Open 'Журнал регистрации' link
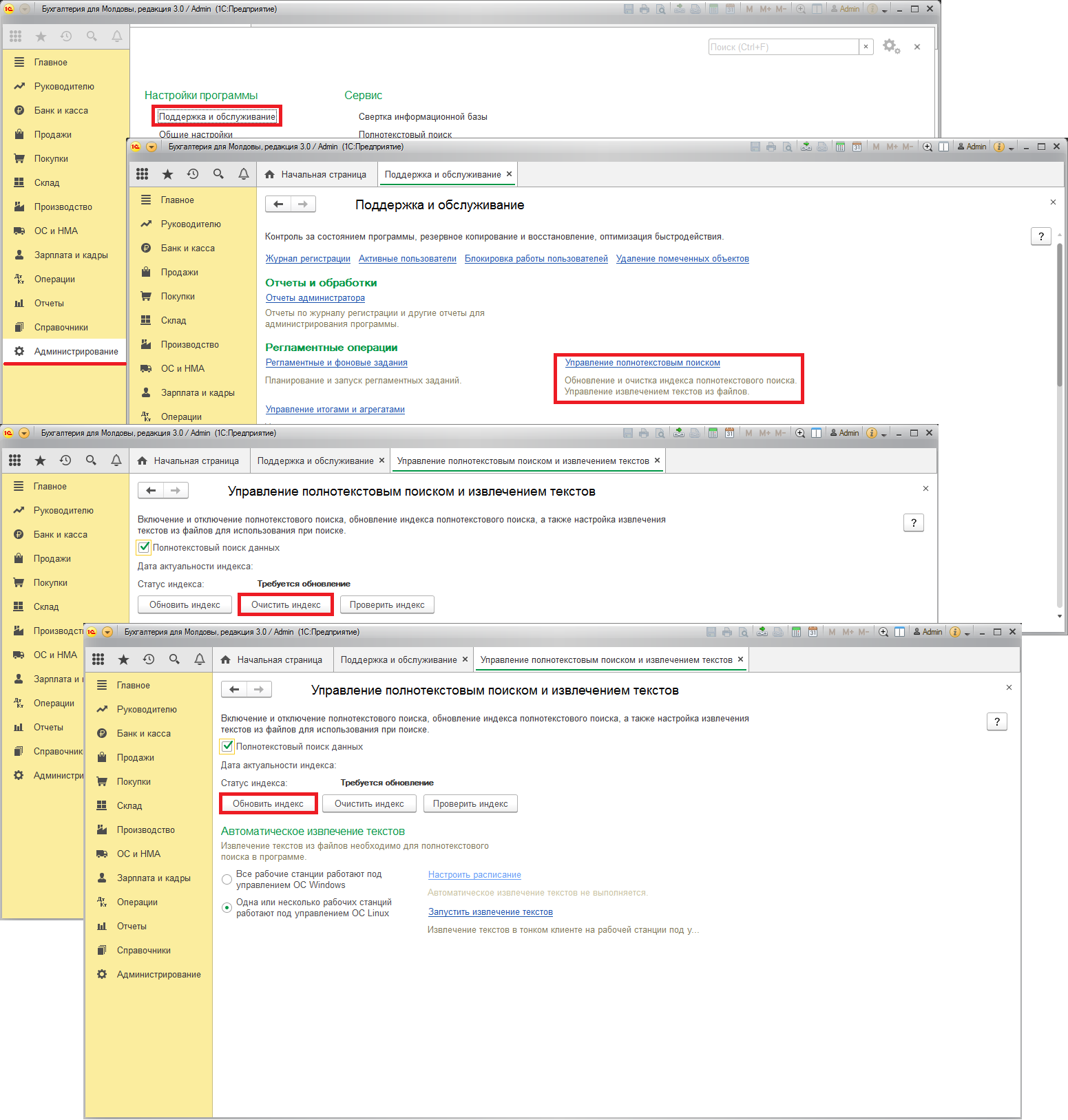 (x=308, y=259)
